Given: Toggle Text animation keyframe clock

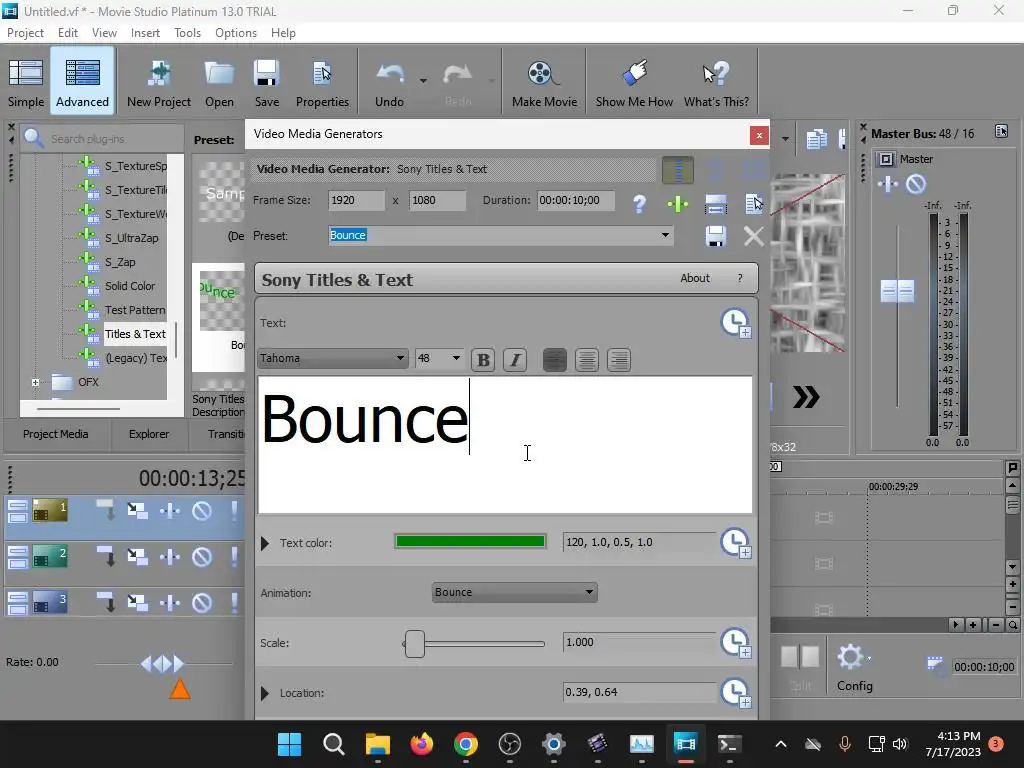Looking at the screenshot, I should 736,323.
